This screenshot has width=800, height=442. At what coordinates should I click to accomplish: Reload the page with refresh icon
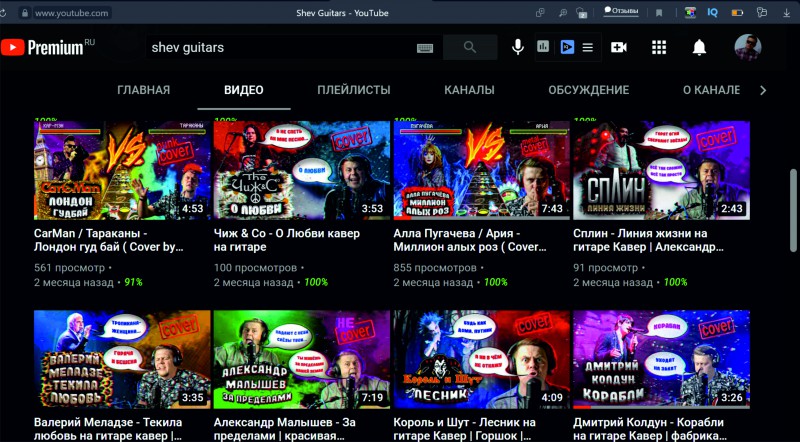[3, 13]
